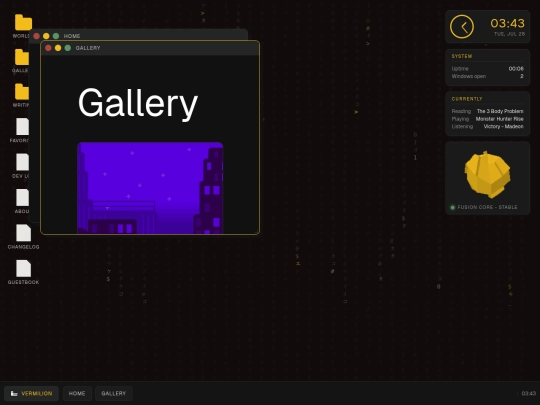Minimize Gallery window using yellow button

coord(58,48)
